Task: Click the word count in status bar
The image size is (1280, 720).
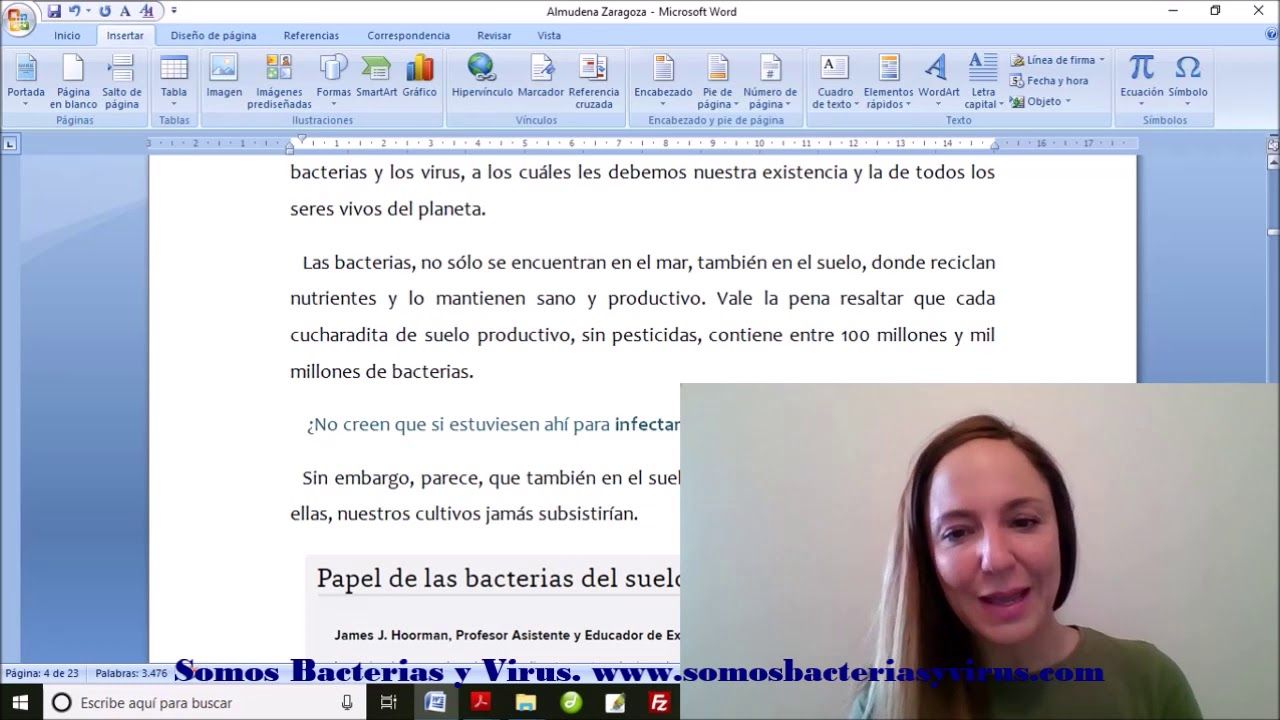Action: tap(130, 673)
